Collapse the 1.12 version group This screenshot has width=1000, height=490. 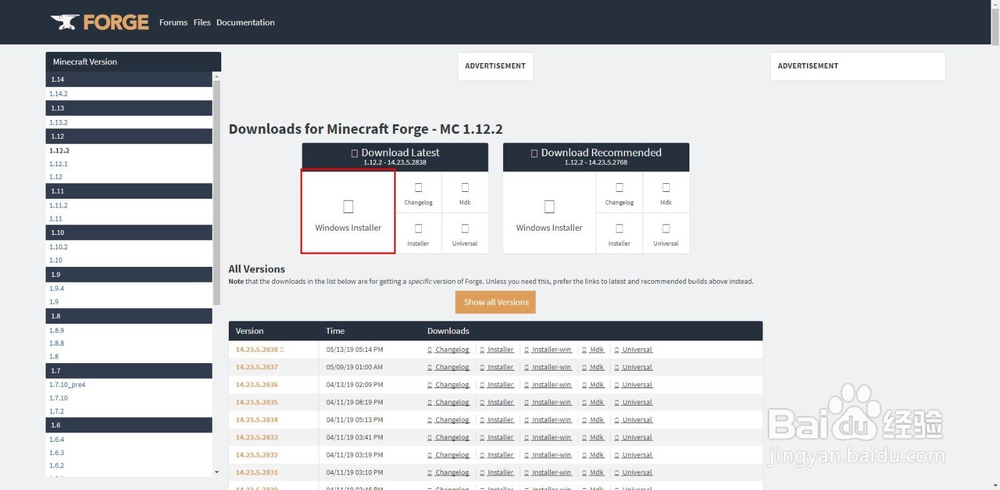pyautogui.click(x=129, y=137)
